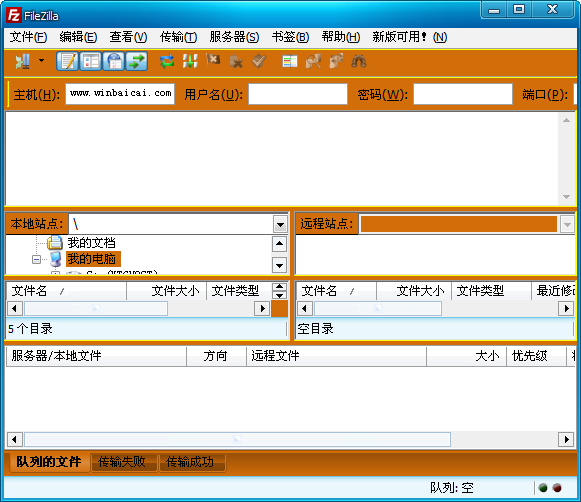Click process queue toolbar icon

pos(190,61)
